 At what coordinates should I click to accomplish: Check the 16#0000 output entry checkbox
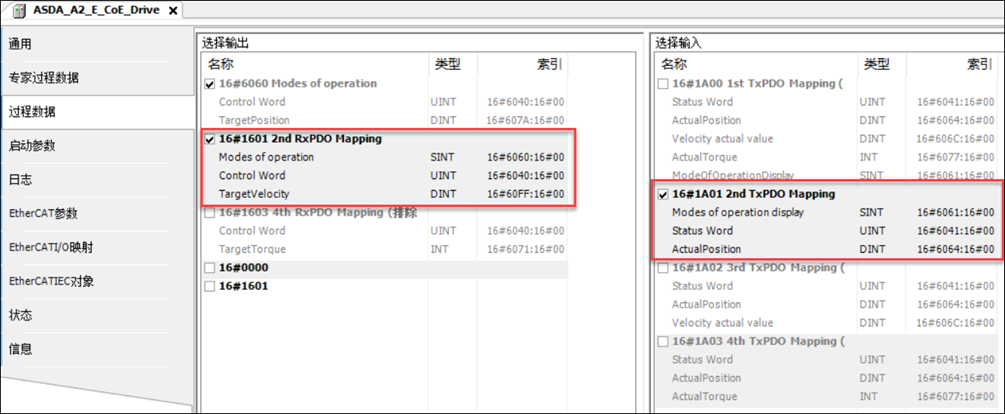click(209, 268)
